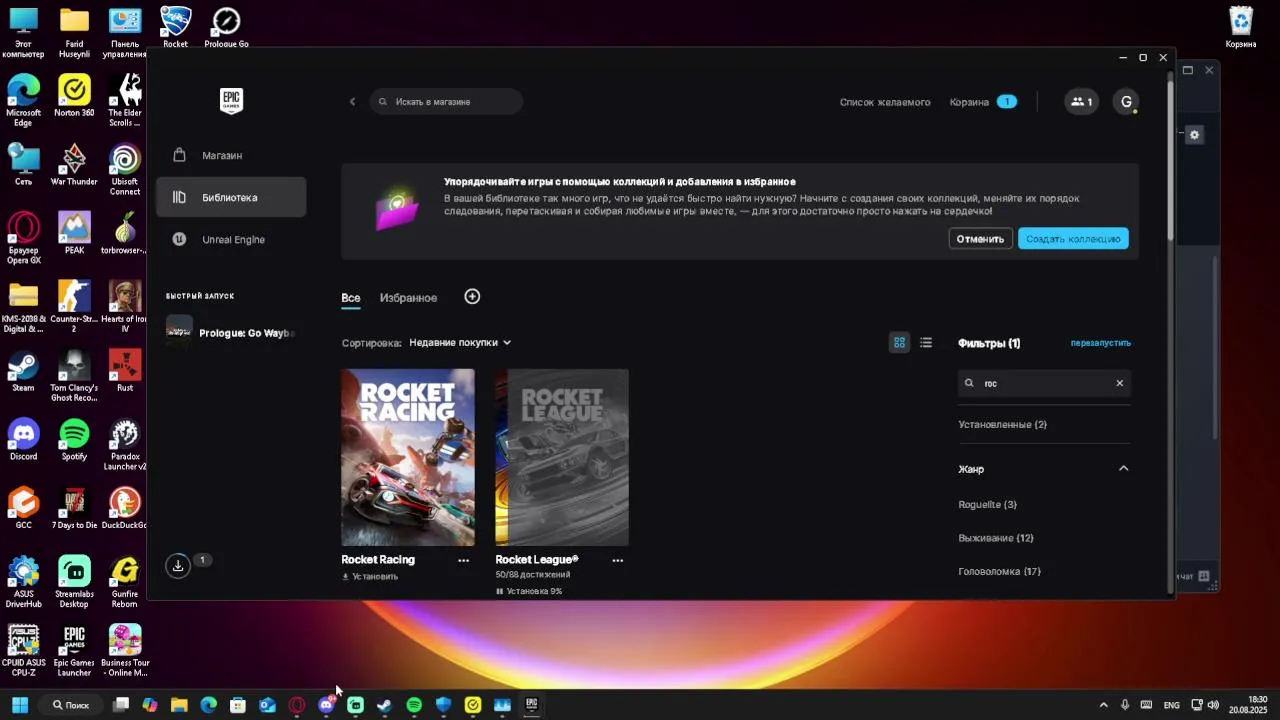
Task: Open Корзина cart link
Action: click(x=969, y=102)
